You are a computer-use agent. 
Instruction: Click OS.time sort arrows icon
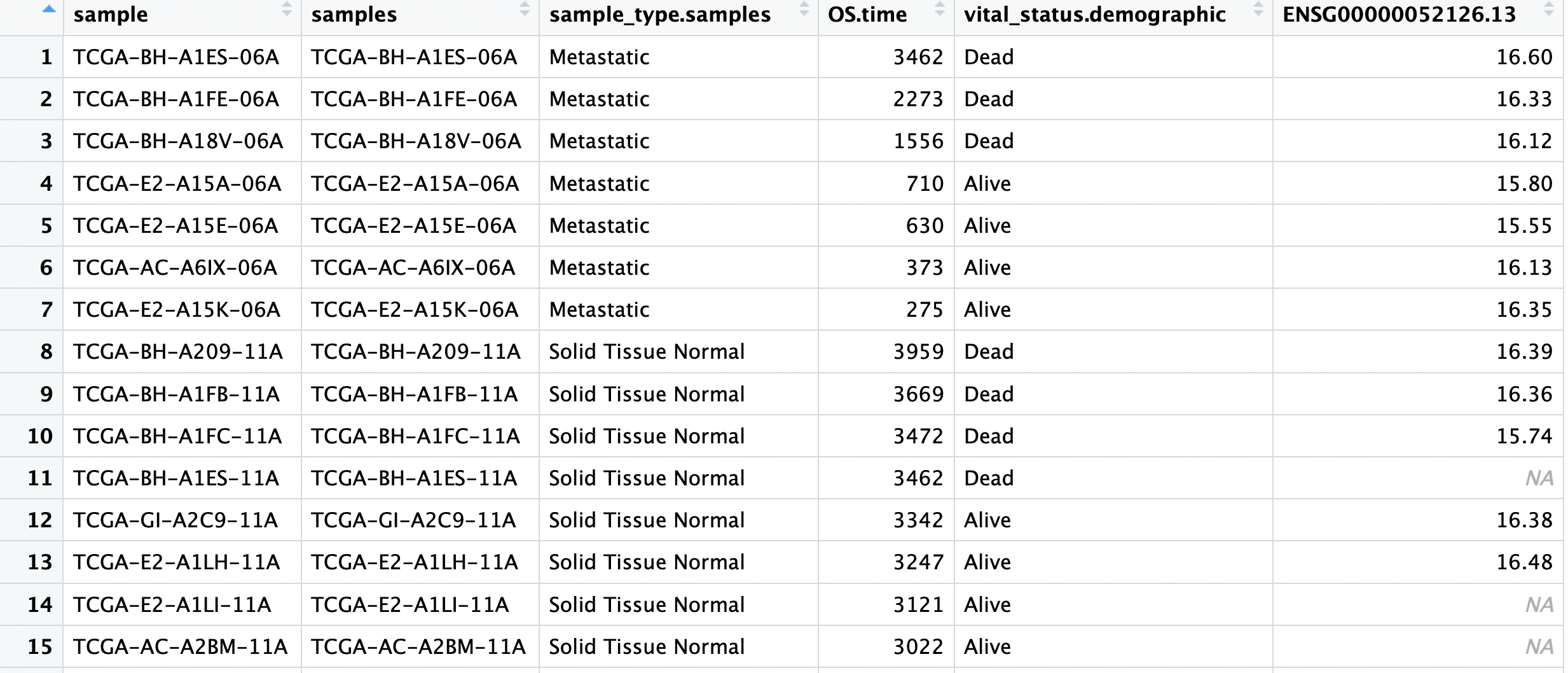(x=940, y=10)
